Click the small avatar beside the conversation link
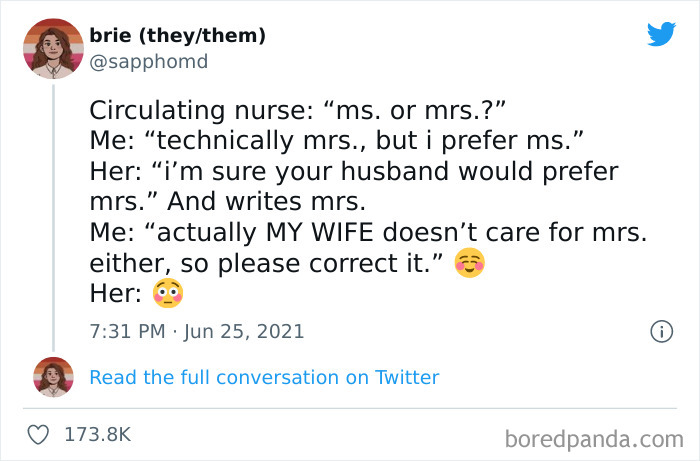Screen dimensions: 700x461 pos(53,376)
